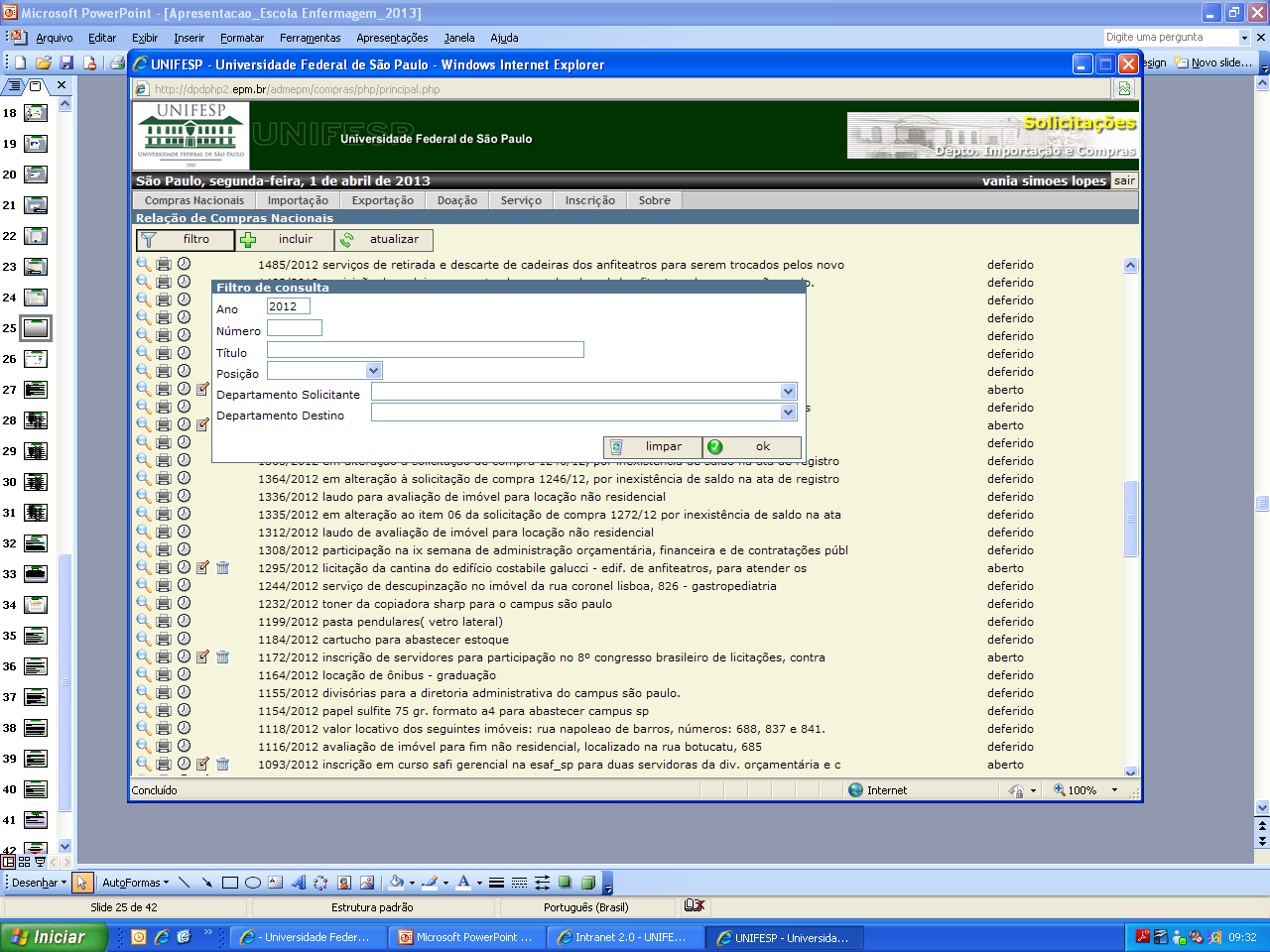Open Posição dropdown in filter
This screenshot has height=952, width=1270.
pos(374,371)
